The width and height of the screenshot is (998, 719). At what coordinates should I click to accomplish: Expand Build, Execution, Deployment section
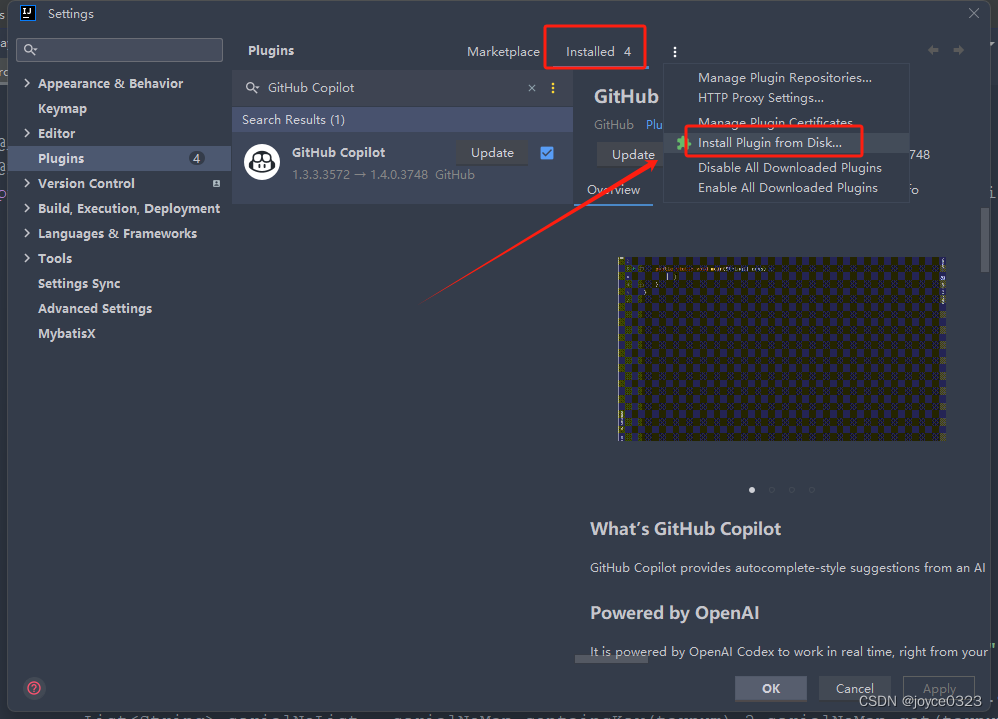27,208
